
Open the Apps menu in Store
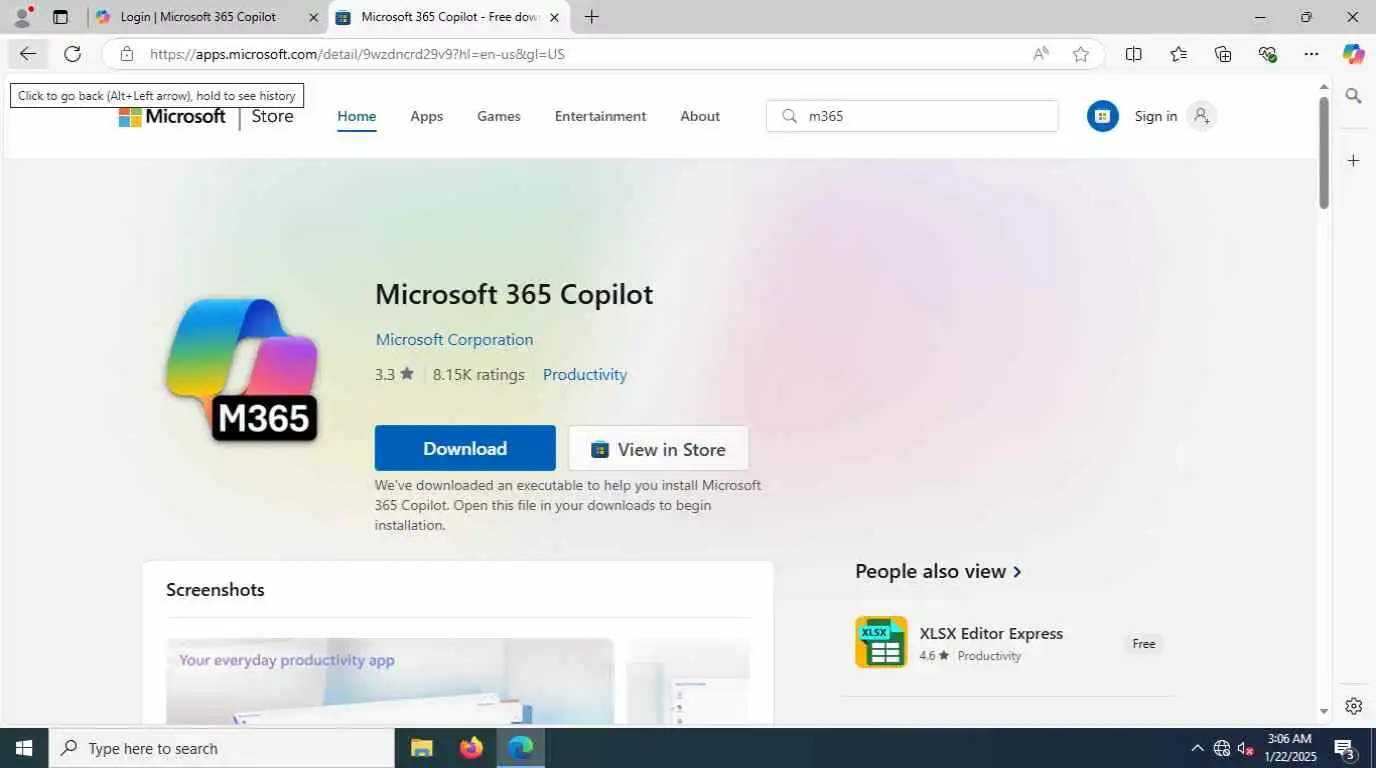(x=426, y=116)
